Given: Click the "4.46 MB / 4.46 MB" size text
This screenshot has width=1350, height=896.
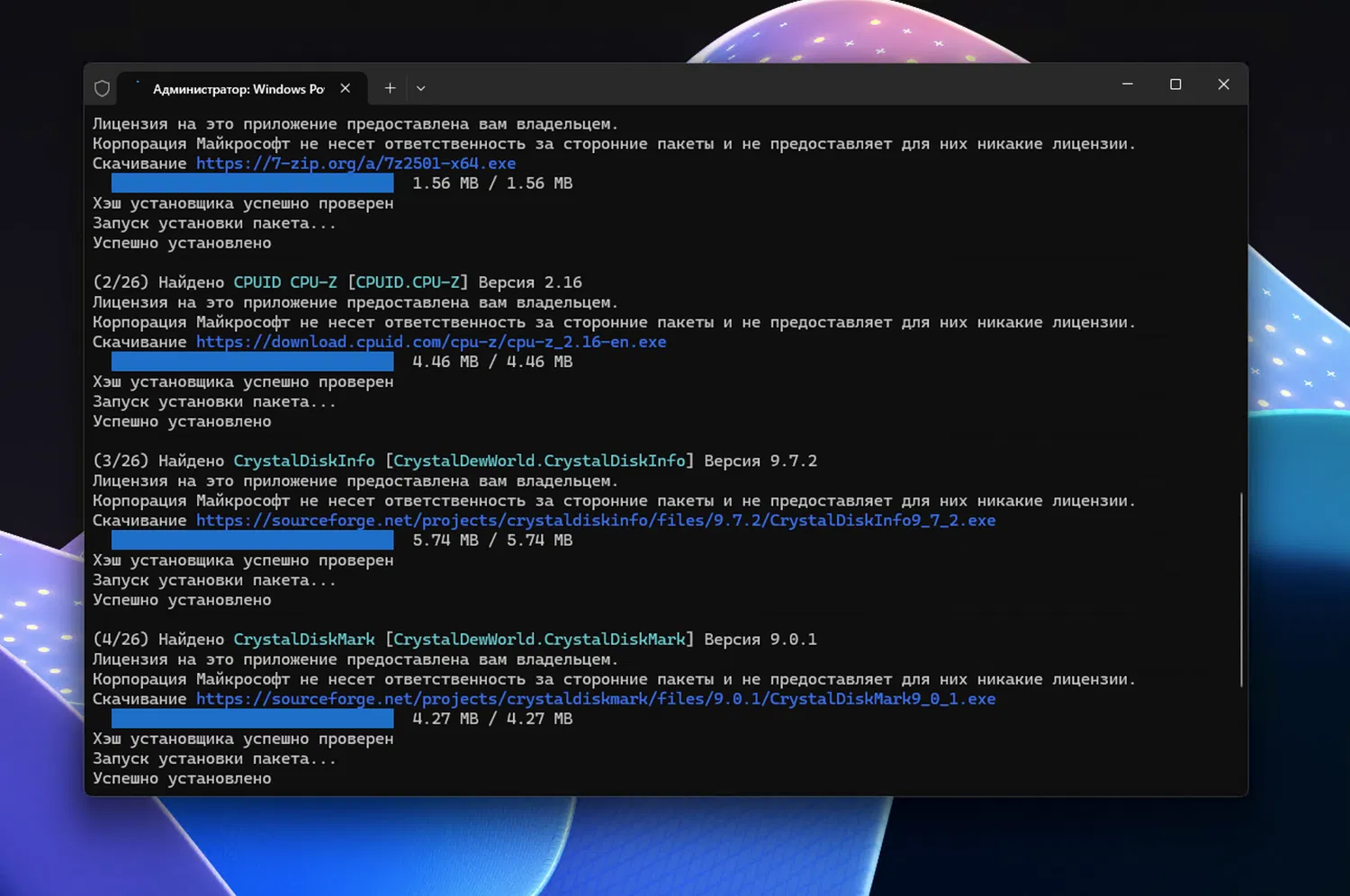Looking at the screenshot, I should click(x=492, y=362).
